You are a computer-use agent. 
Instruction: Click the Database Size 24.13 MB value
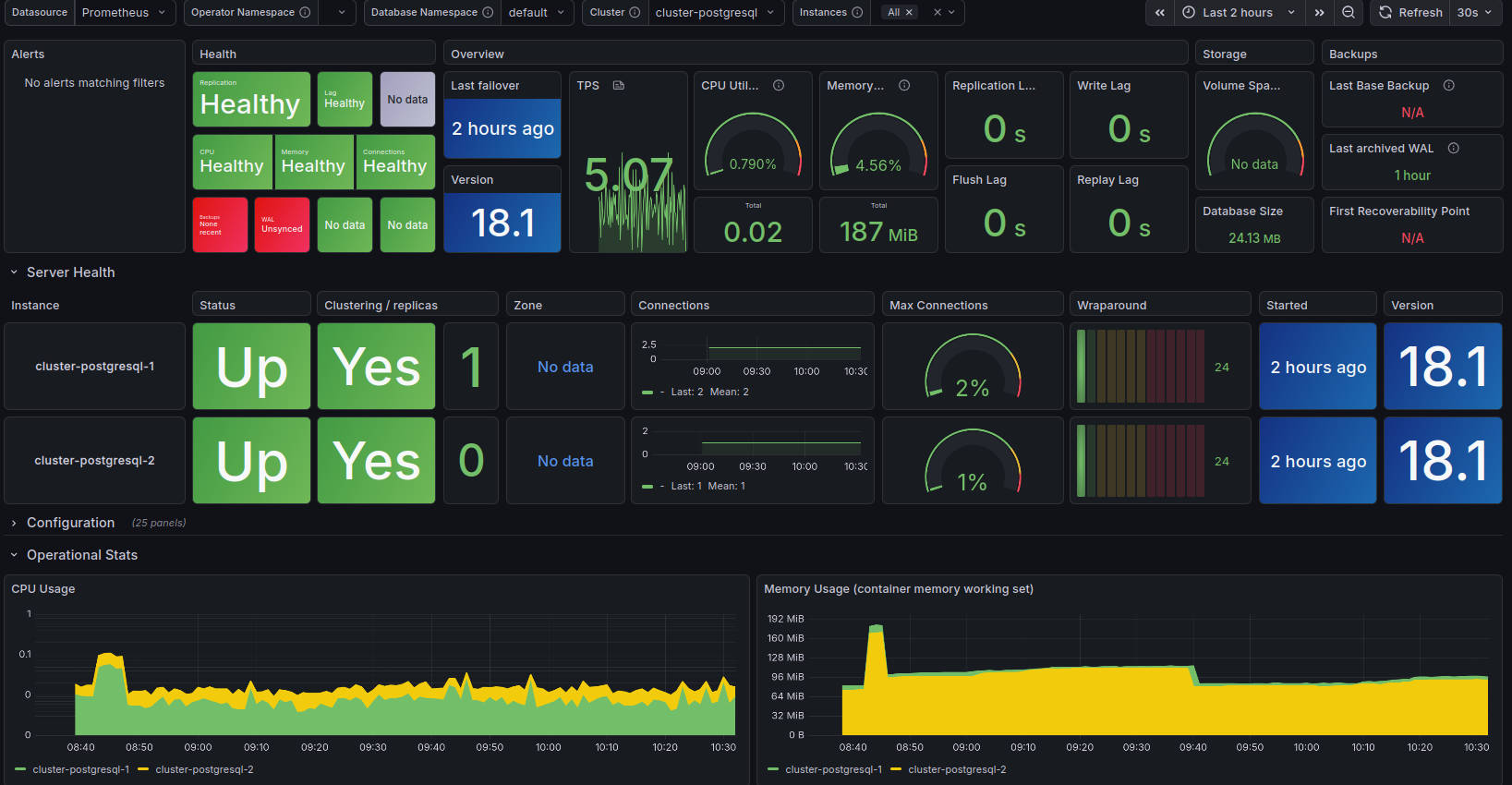coord(1254,238)
